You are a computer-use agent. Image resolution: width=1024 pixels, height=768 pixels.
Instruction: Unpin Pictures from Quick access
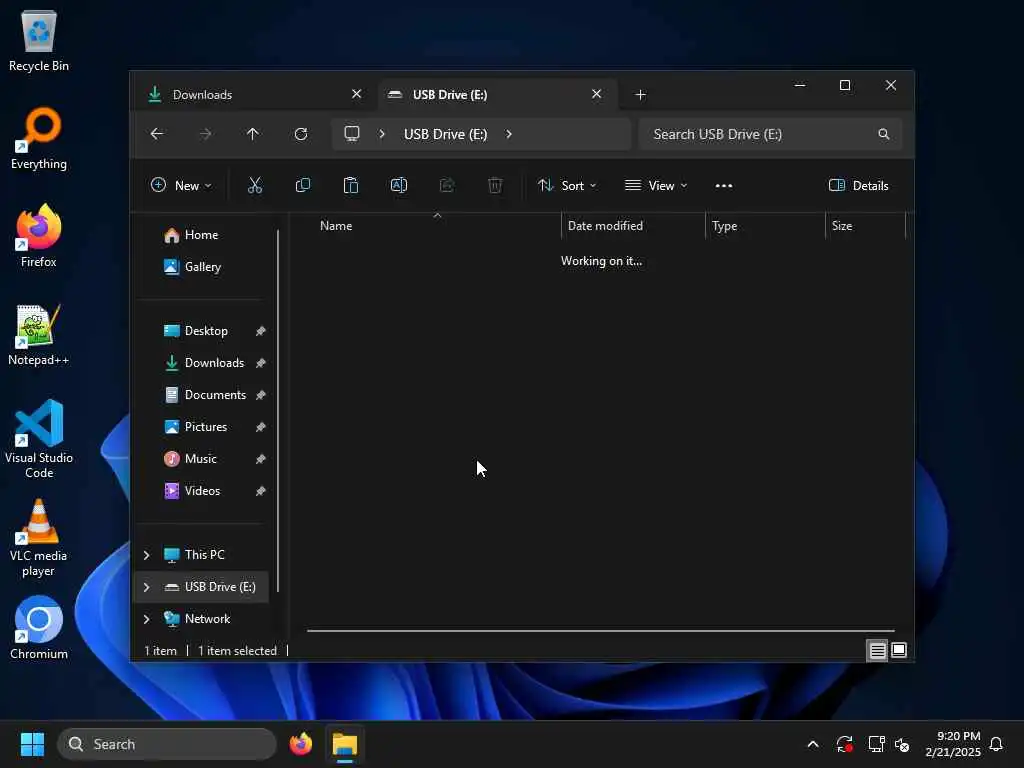click(261, 427)
